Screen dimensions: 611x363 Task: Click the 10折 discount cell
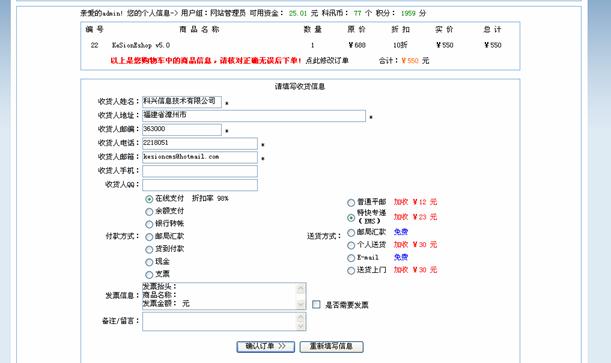(400, 45)
